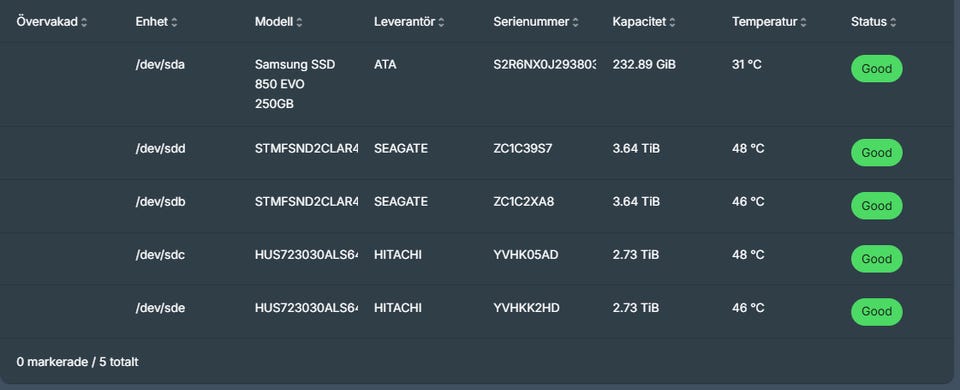
Task: Click serial number ZC1C39S7
Action: [523, 149]
